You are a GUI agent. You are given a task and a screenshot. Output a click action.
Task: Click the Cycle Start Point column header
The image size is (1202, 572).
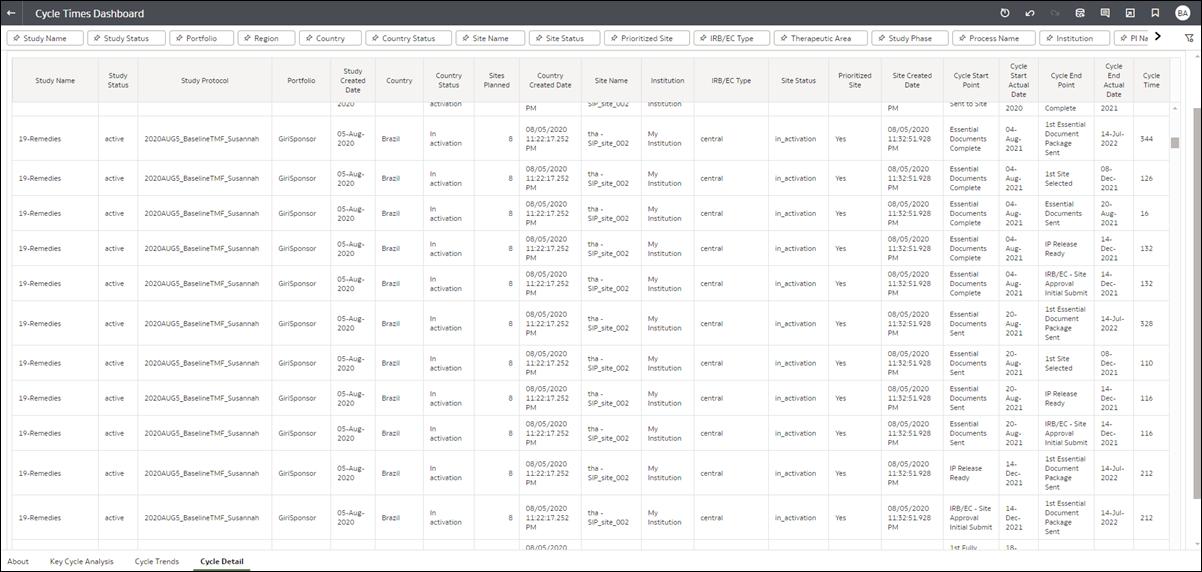click(971, 80)
